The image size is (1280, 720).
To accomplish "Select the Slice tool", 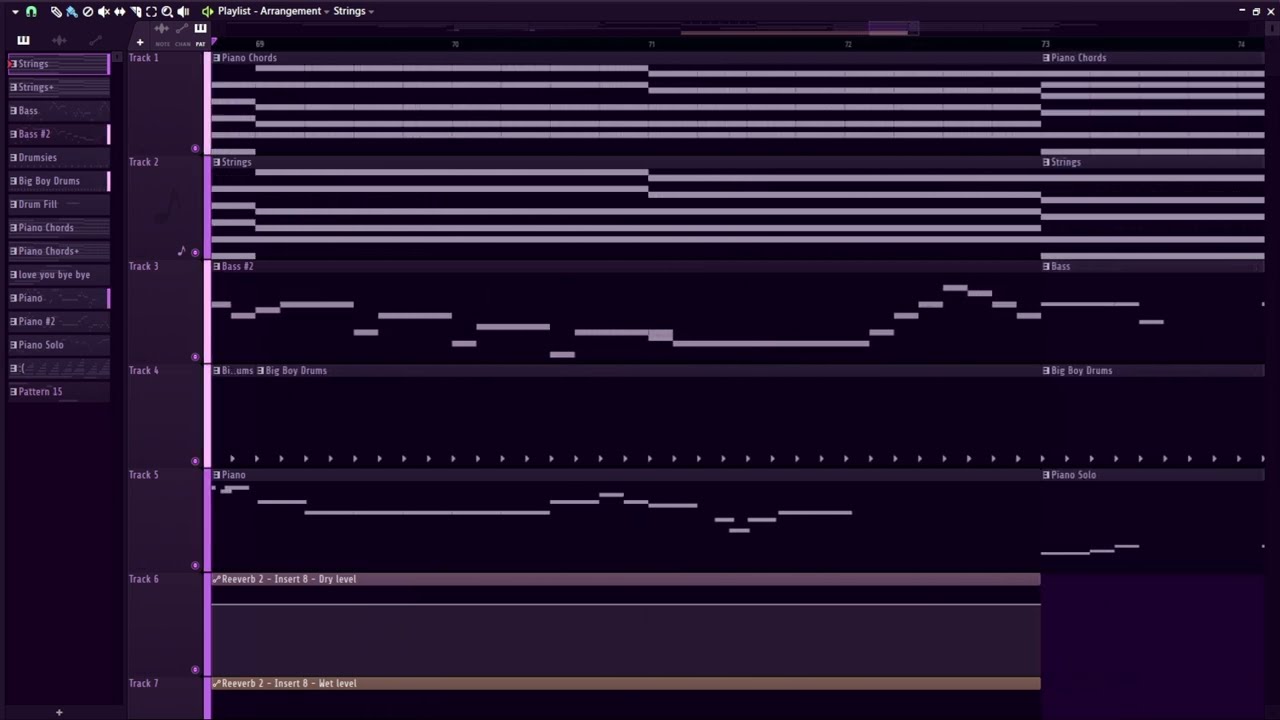I will coord(135,11).
